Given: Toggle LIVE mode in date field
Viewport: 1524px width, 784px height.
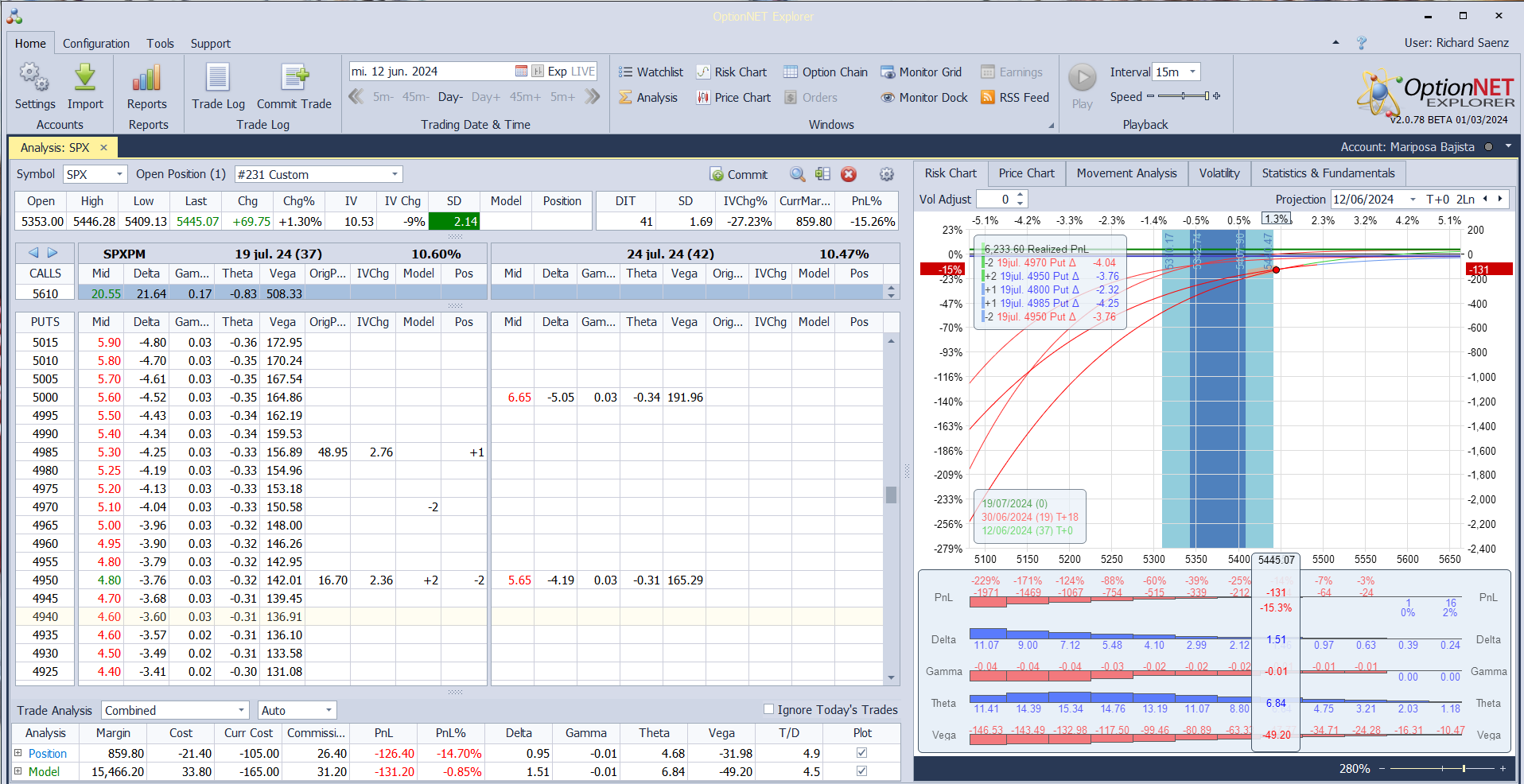Looking at the screenshot, I should [583, 72].
